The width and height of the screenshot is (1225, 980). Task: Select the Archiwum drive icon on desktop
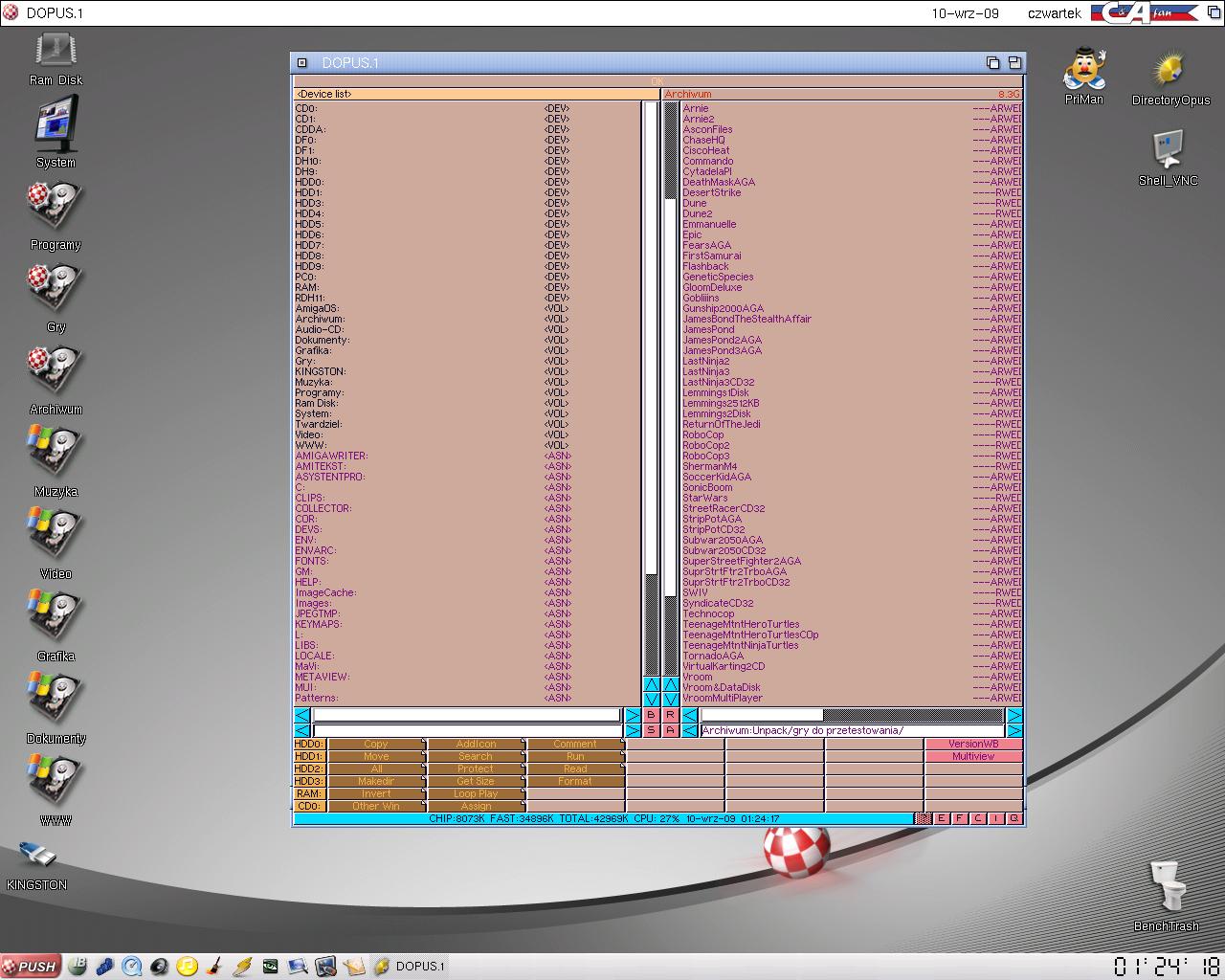click(56, 370)
